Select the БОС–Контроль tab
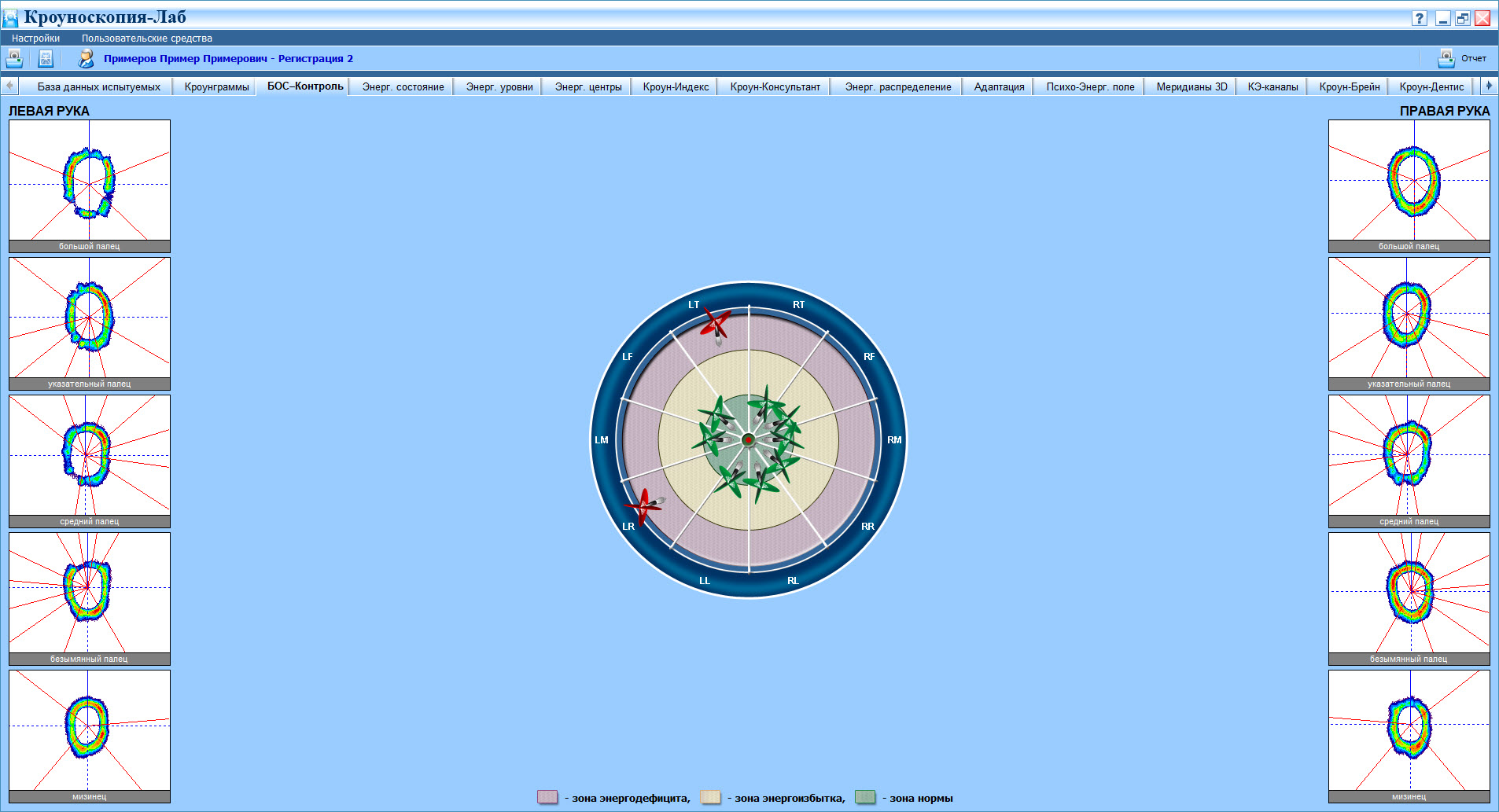The width and height of the screenshot is (1499, 812). coord(305,86)
